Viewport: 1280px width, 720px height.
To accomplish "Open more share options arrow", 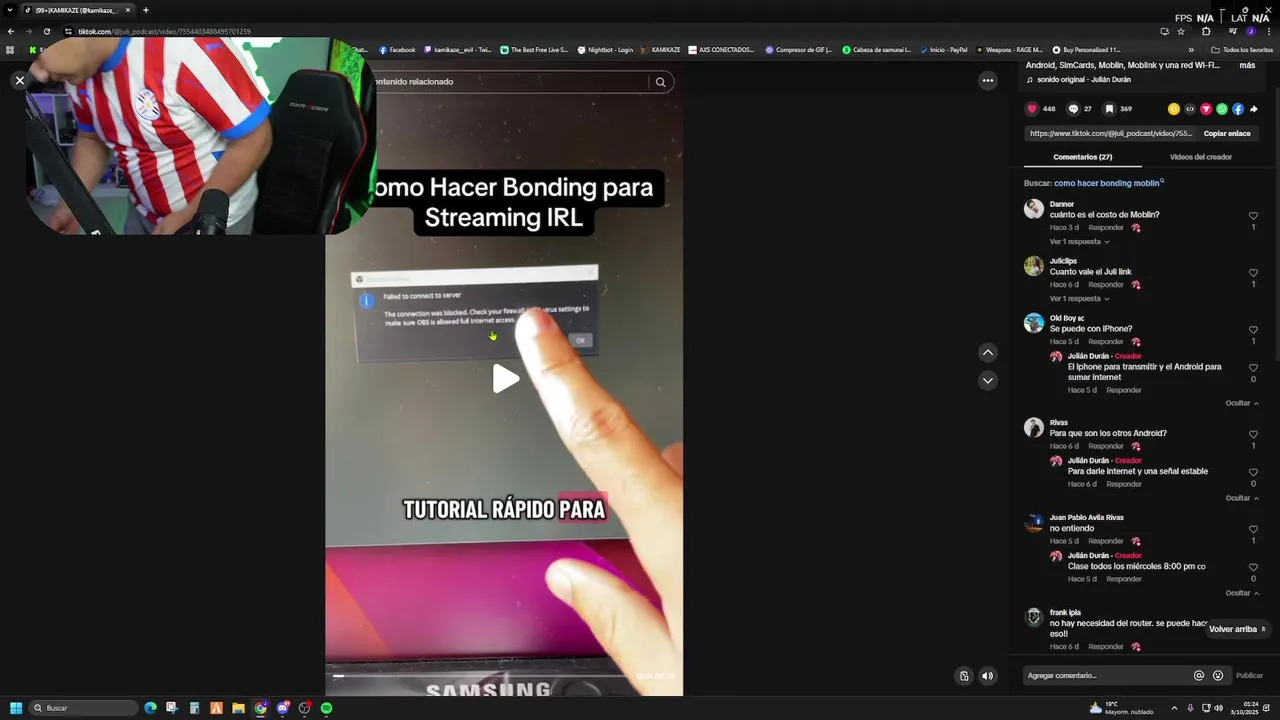I will [1254, 109].
